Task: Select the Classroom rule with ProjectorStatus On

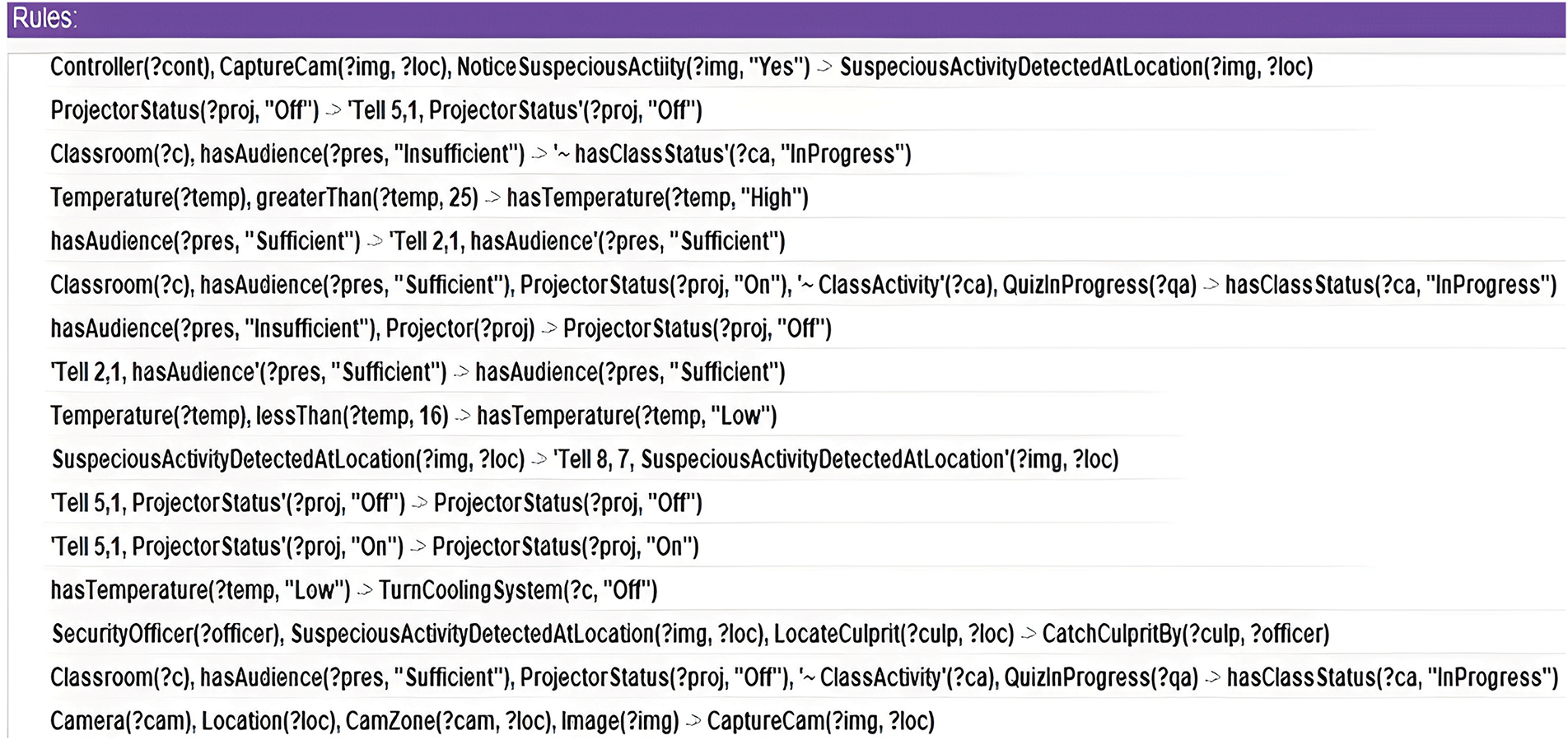Action: coord(802,285)
